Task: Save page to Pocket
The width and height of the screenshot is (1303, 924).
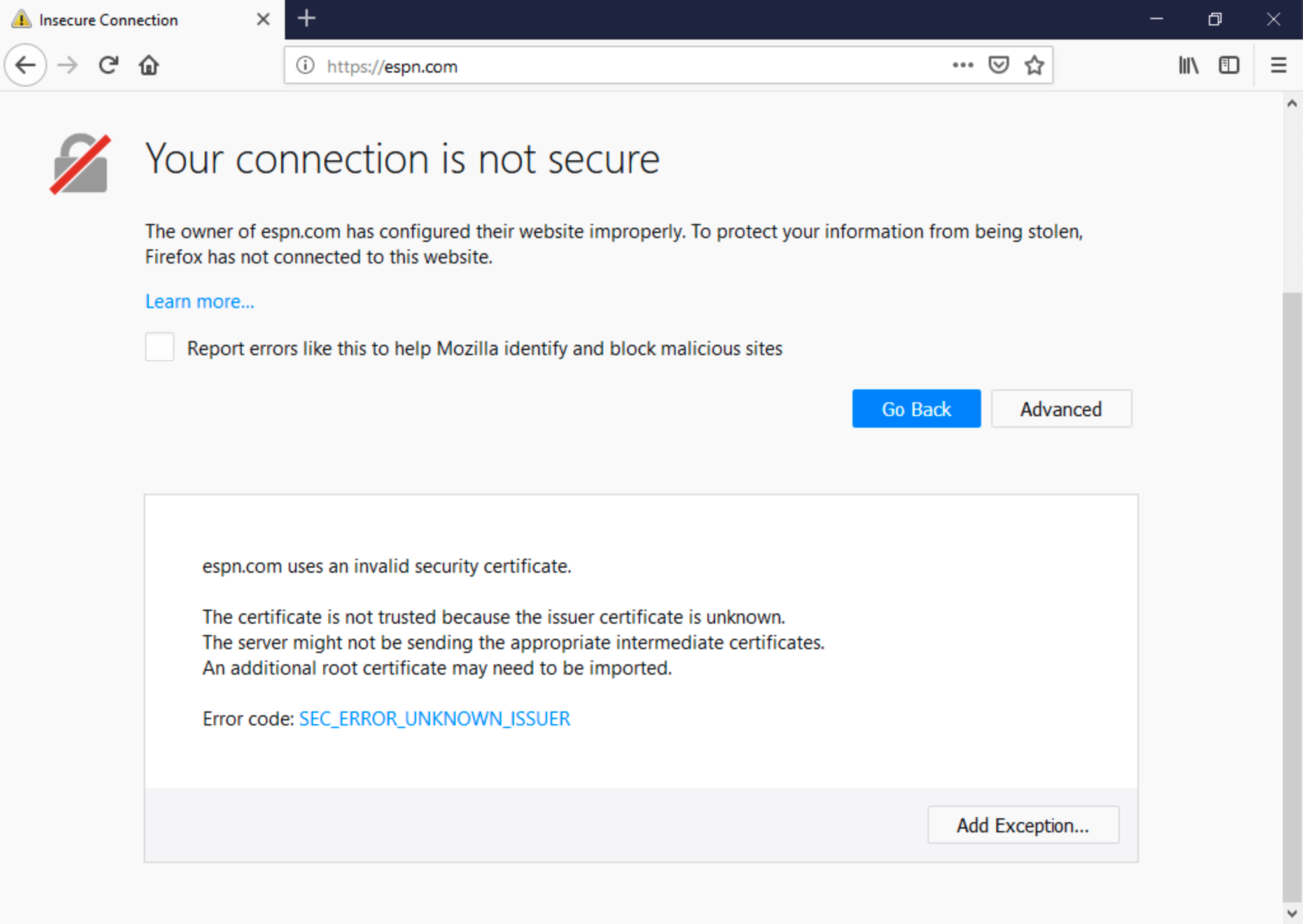Action: pos(999,65)
